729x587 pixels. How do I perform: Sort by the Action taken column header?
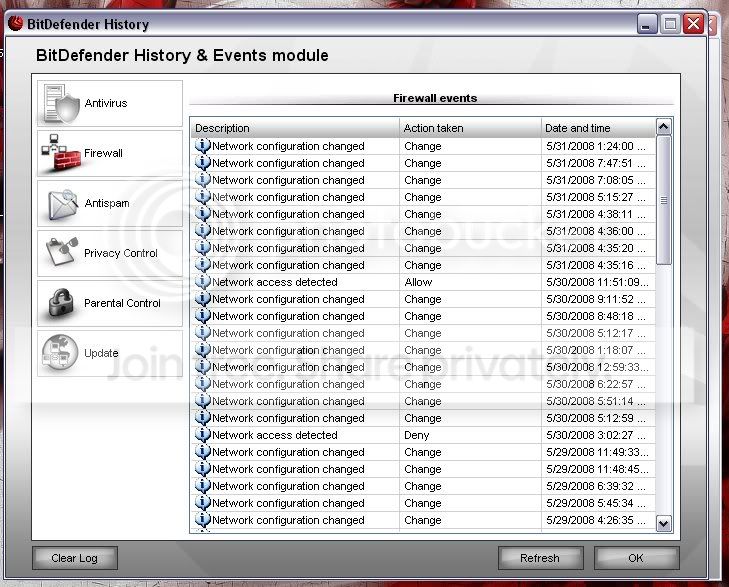pyautogui.click(x=470, y=128)
